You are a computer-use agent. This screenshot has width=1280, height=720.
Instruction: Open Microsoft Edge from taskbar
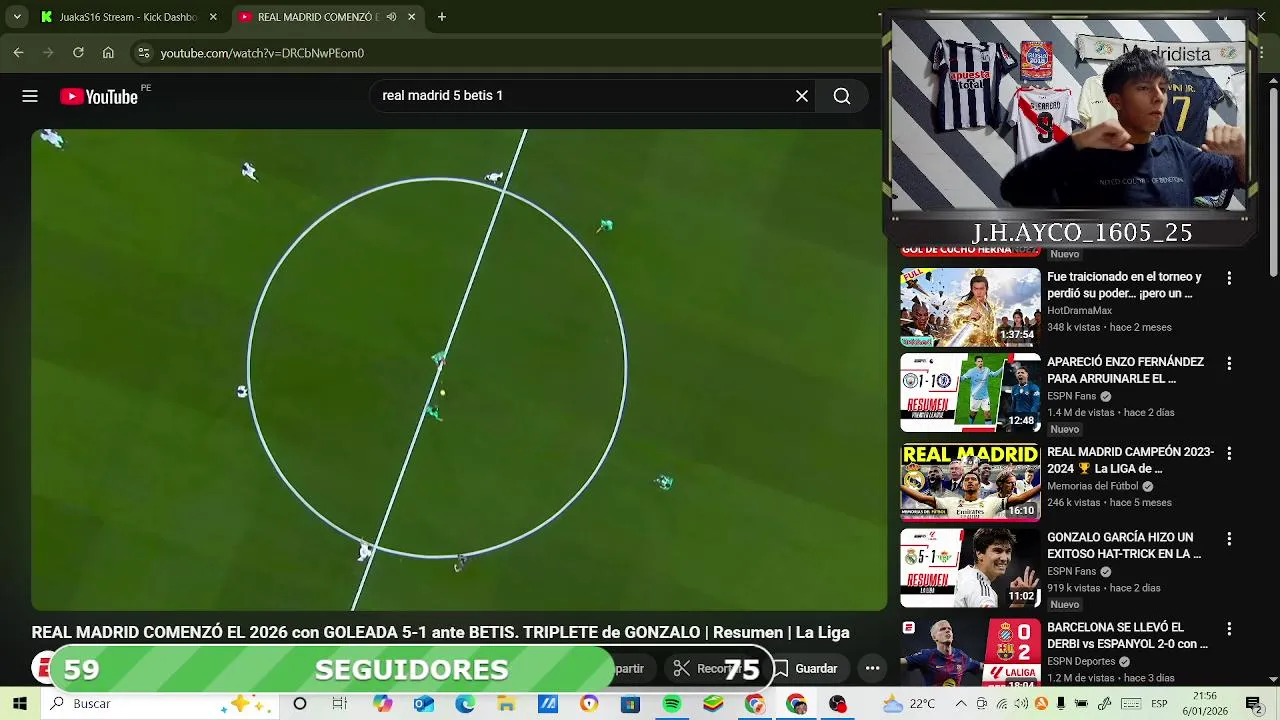click(x=465, y=704)
